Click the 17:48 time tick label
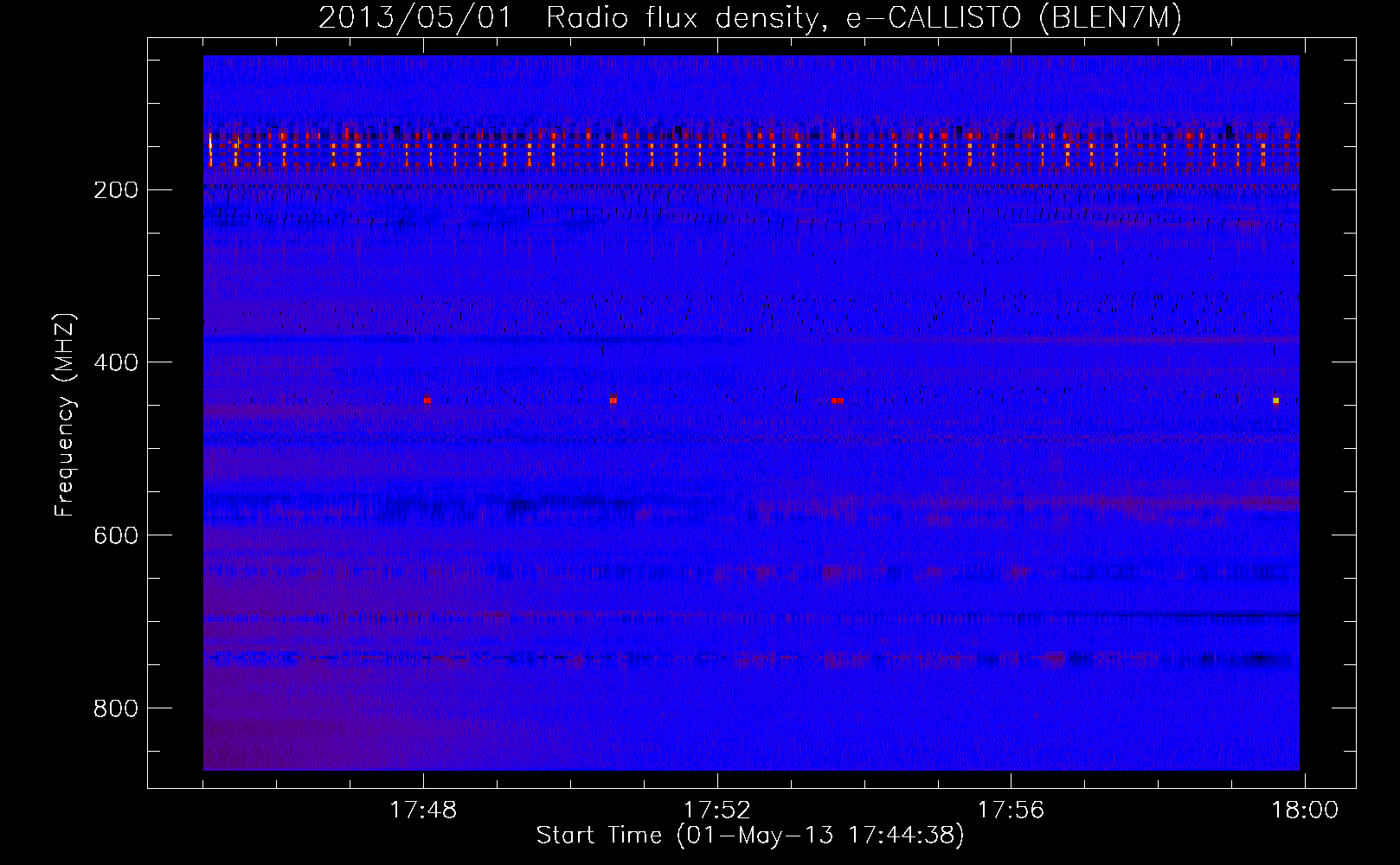 click(423, 811)
